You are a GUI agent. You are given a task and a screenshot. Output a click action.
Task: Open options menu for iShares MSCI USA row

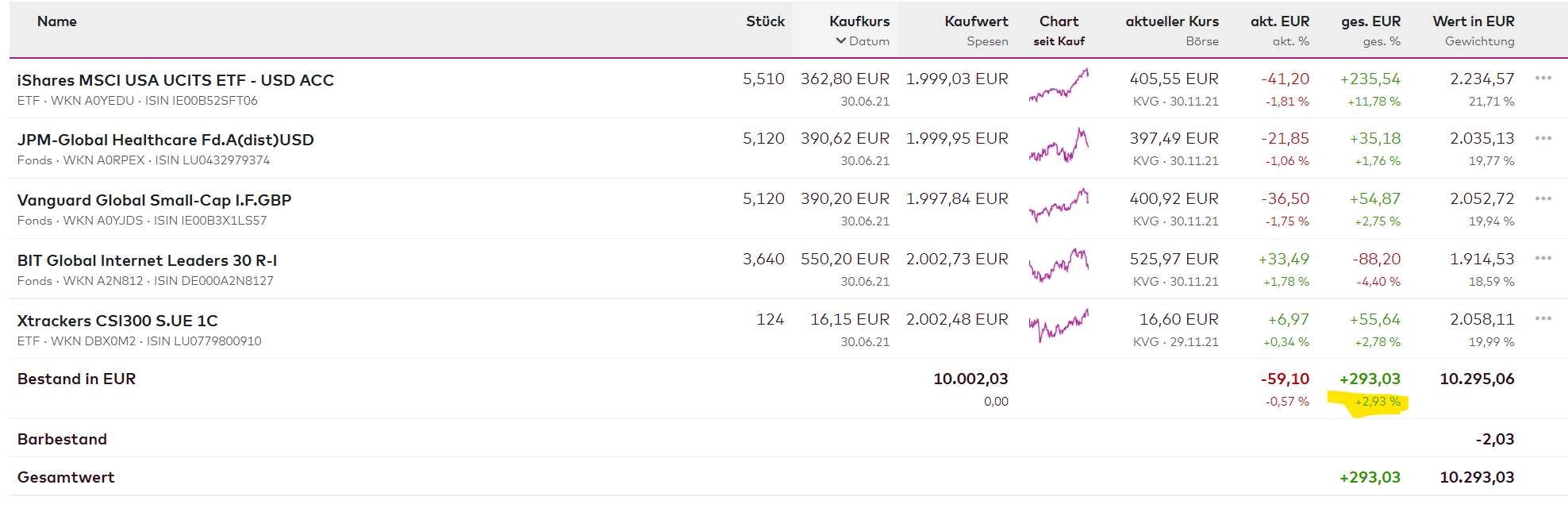tap(1543, 78)
